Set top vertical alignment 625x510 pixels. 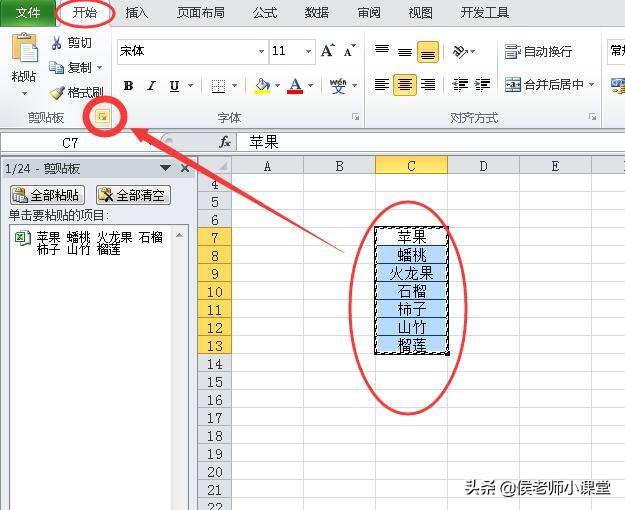tap(382, 51)
